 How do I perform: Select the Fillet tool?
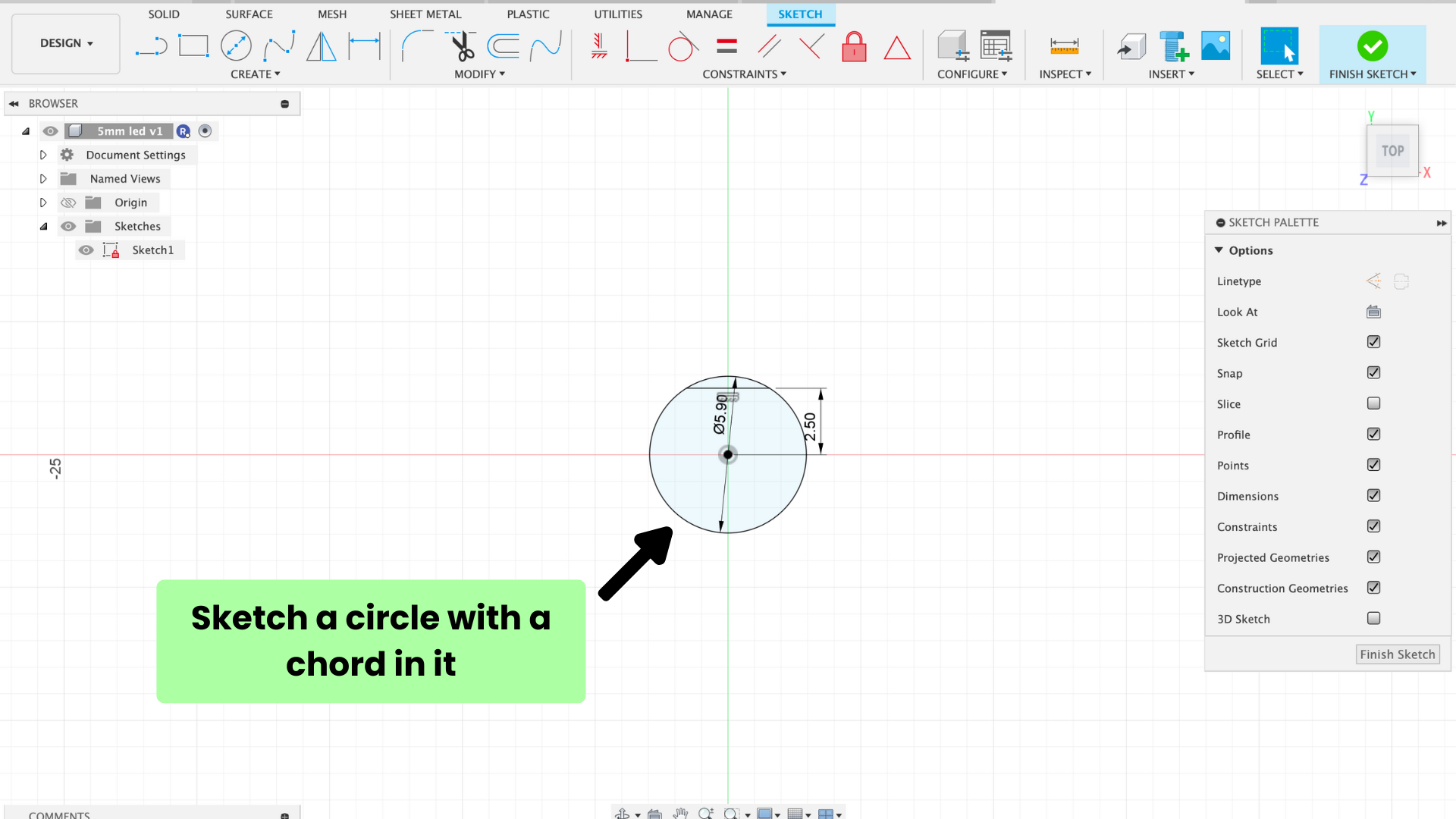pos(417,46)
